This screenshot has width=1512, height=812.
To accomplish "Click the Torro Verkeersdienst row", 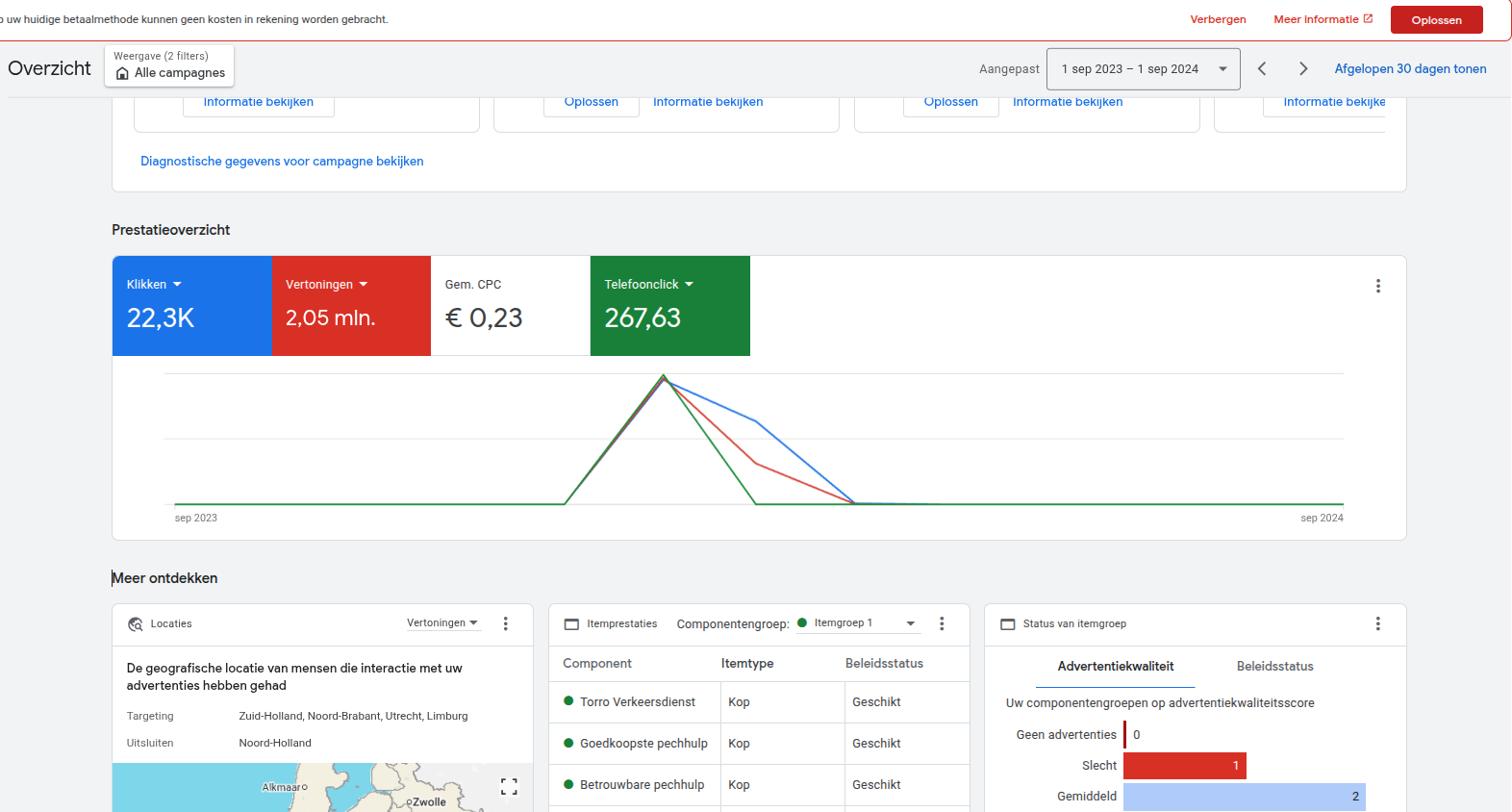I will pyautogui.click(x=759, y=702).
